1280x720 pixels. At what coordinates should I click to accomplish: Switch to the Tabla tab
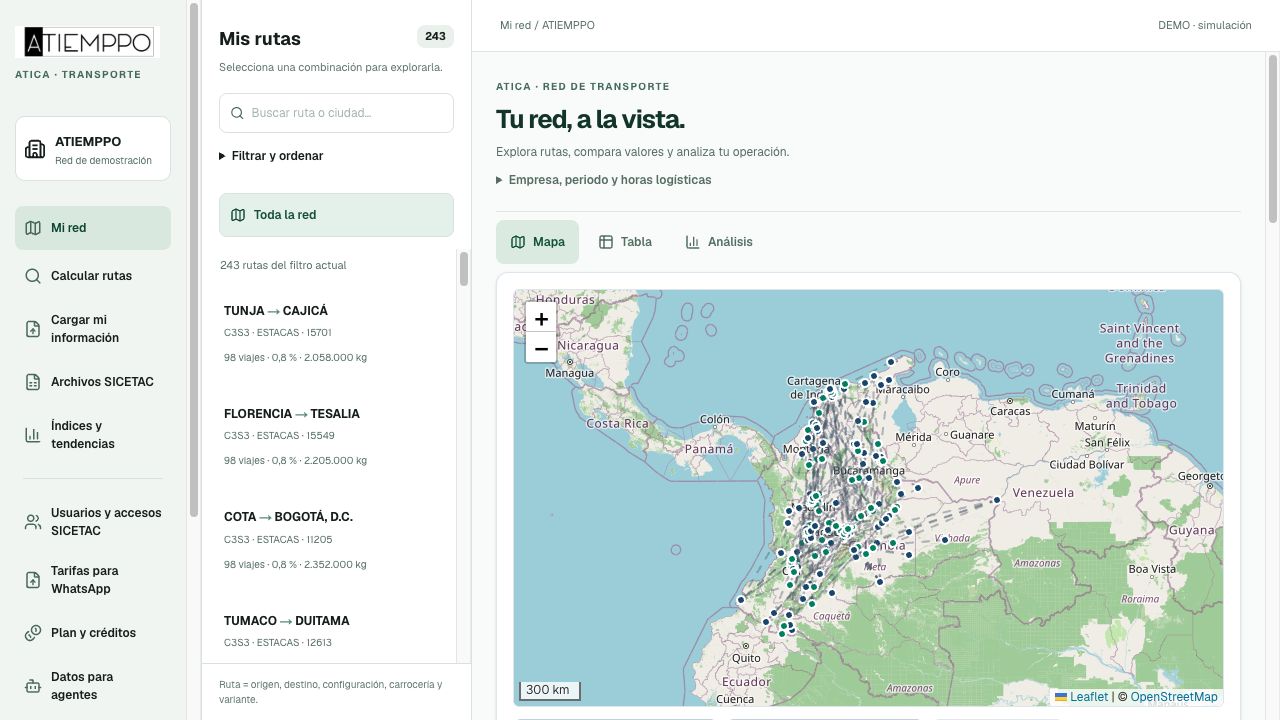click(625, 242)
